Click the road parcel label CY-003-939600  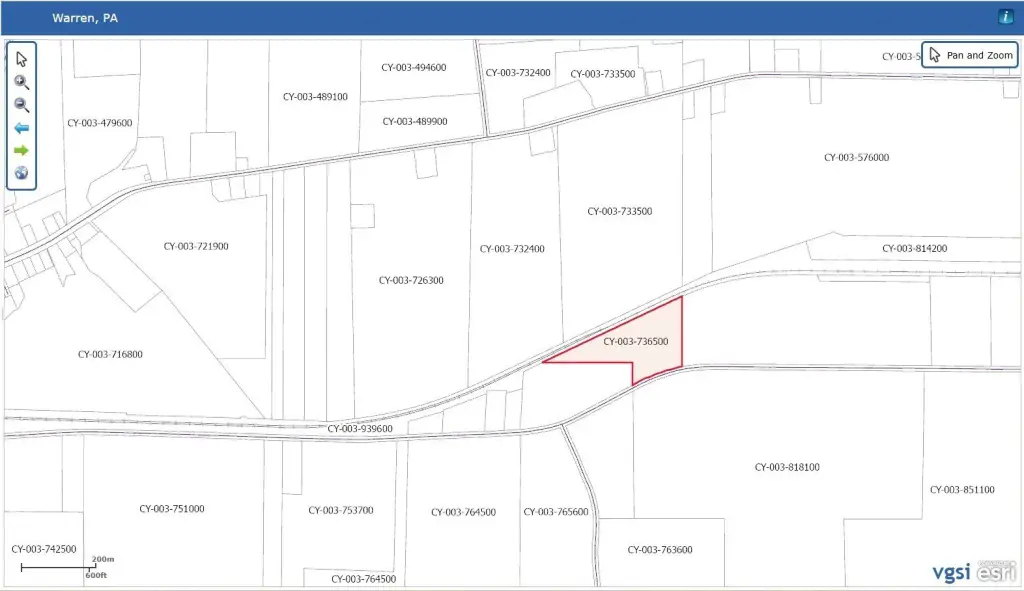point(360,428)
